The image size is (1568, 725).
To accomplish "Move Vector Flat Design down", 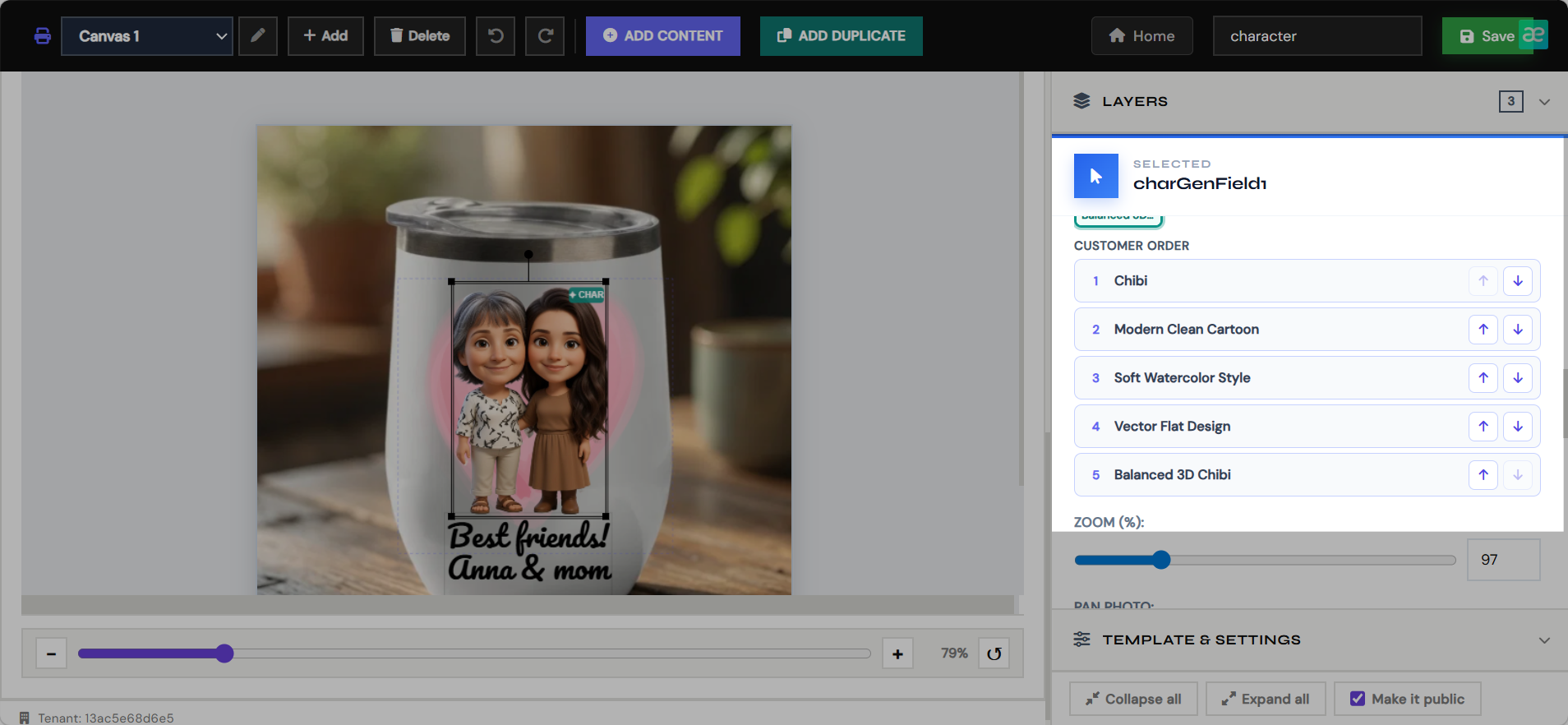I will point(1518,427).
